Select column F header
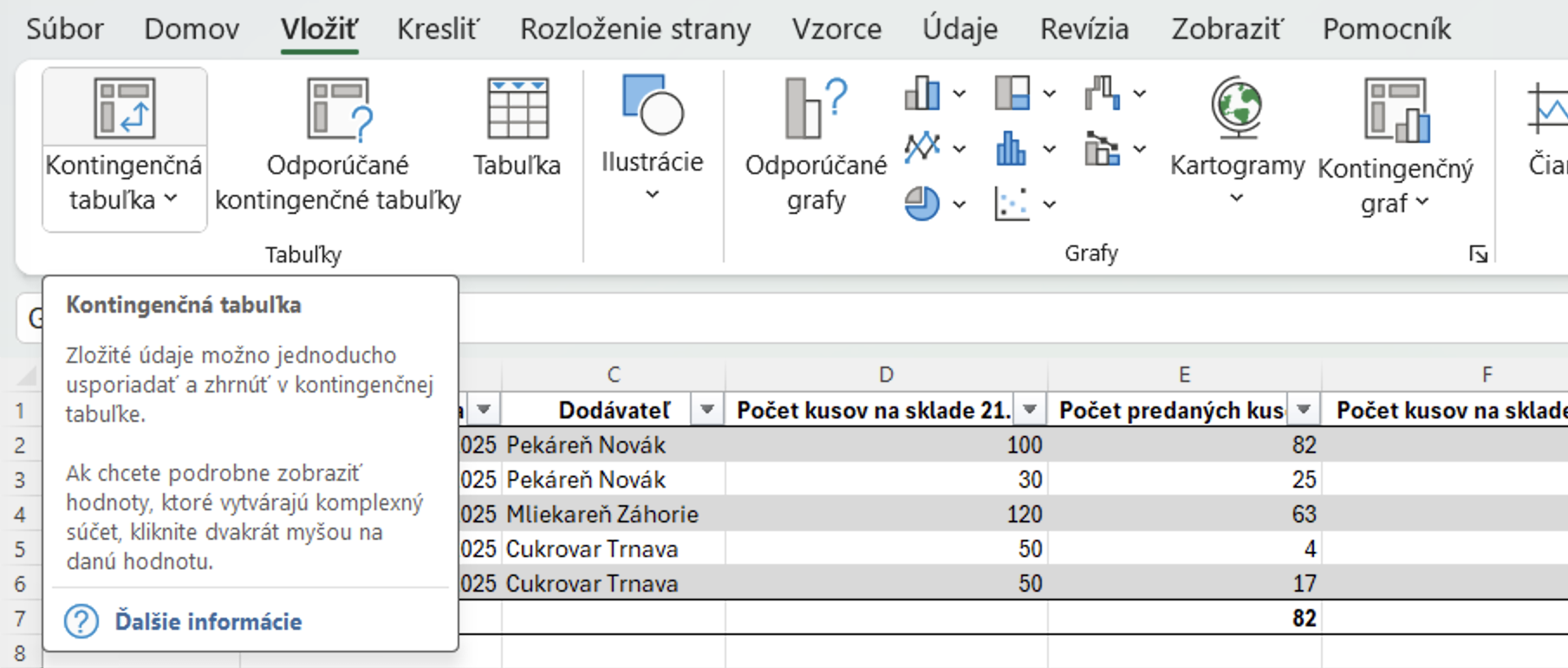The image size is (1568, 668). click(x=1487, y=374)
